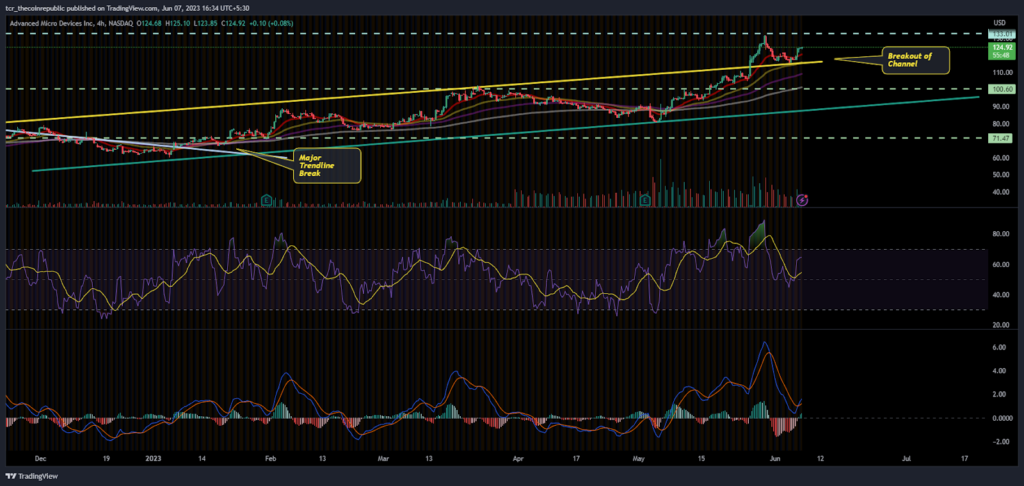The width and height of the screenshot is (1024, 486).
Task: Click the 110.00 price axis value
Action: tap(1001, 71)
